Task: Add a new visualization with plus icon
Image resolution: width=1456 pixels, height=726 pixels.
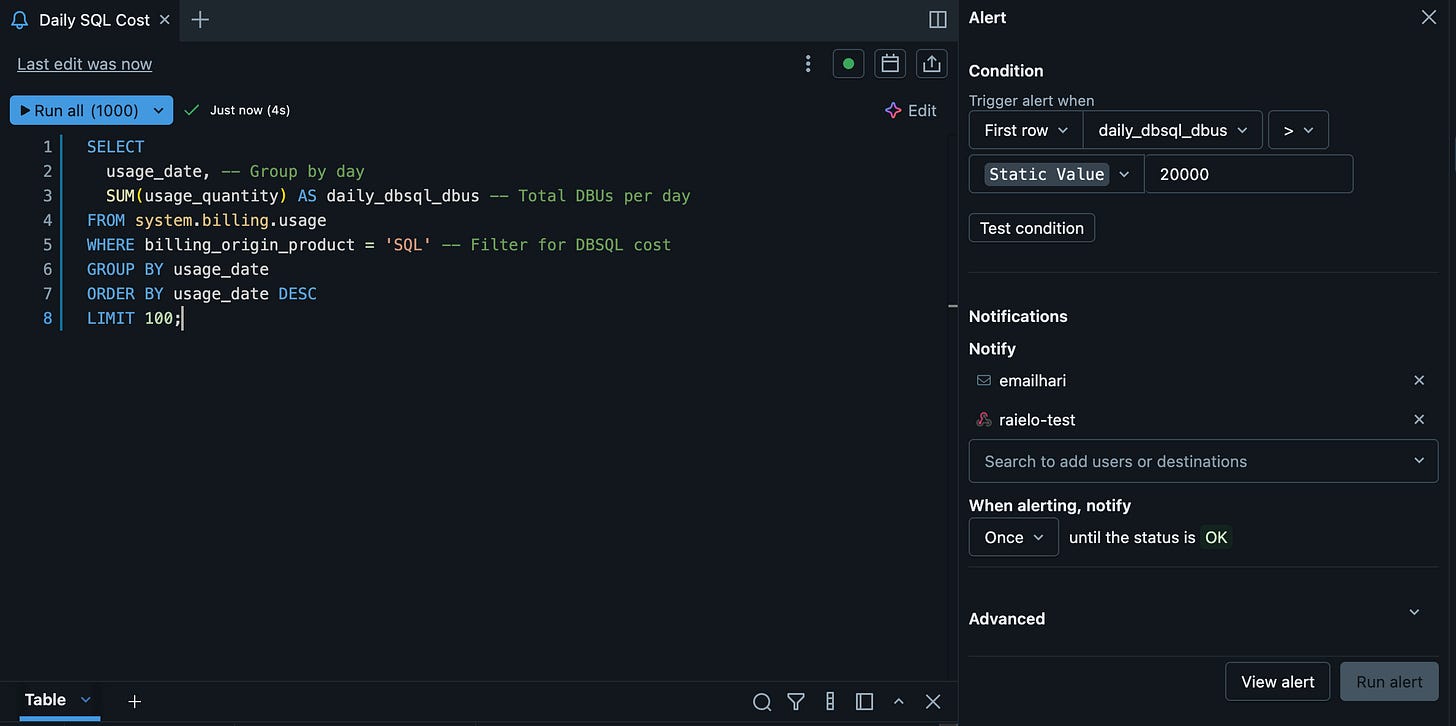Action: [135, 701]
